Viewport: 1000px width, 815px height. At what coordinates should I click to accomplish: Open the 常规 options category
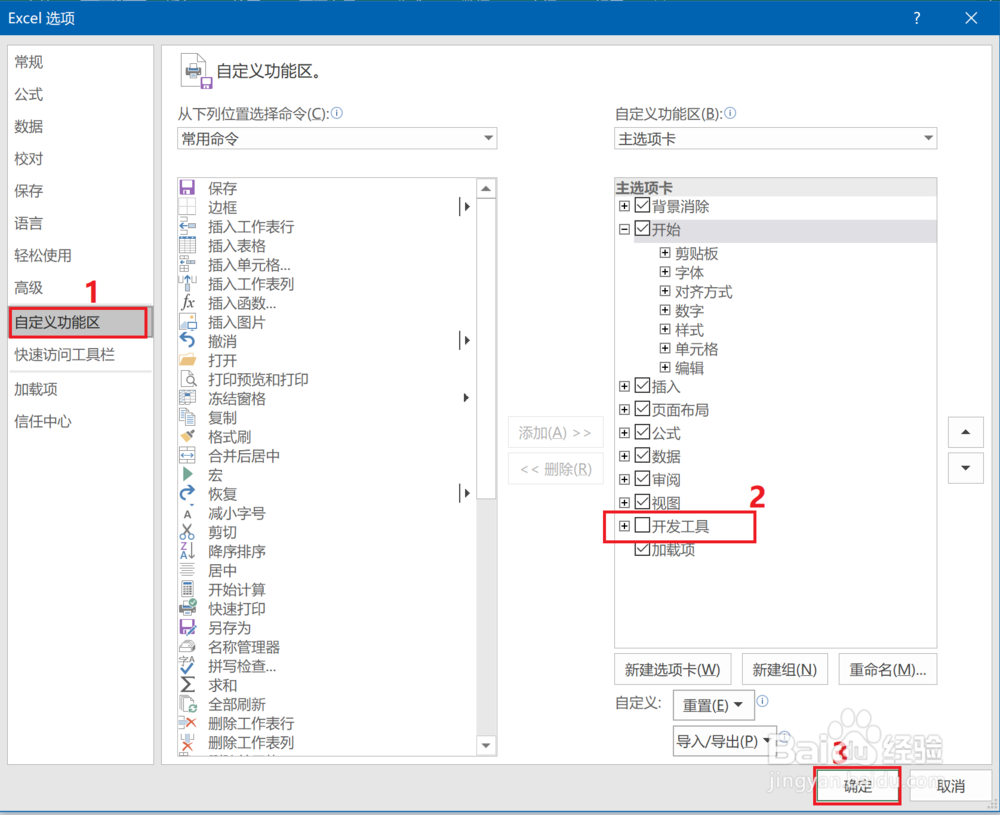point(29,62)
